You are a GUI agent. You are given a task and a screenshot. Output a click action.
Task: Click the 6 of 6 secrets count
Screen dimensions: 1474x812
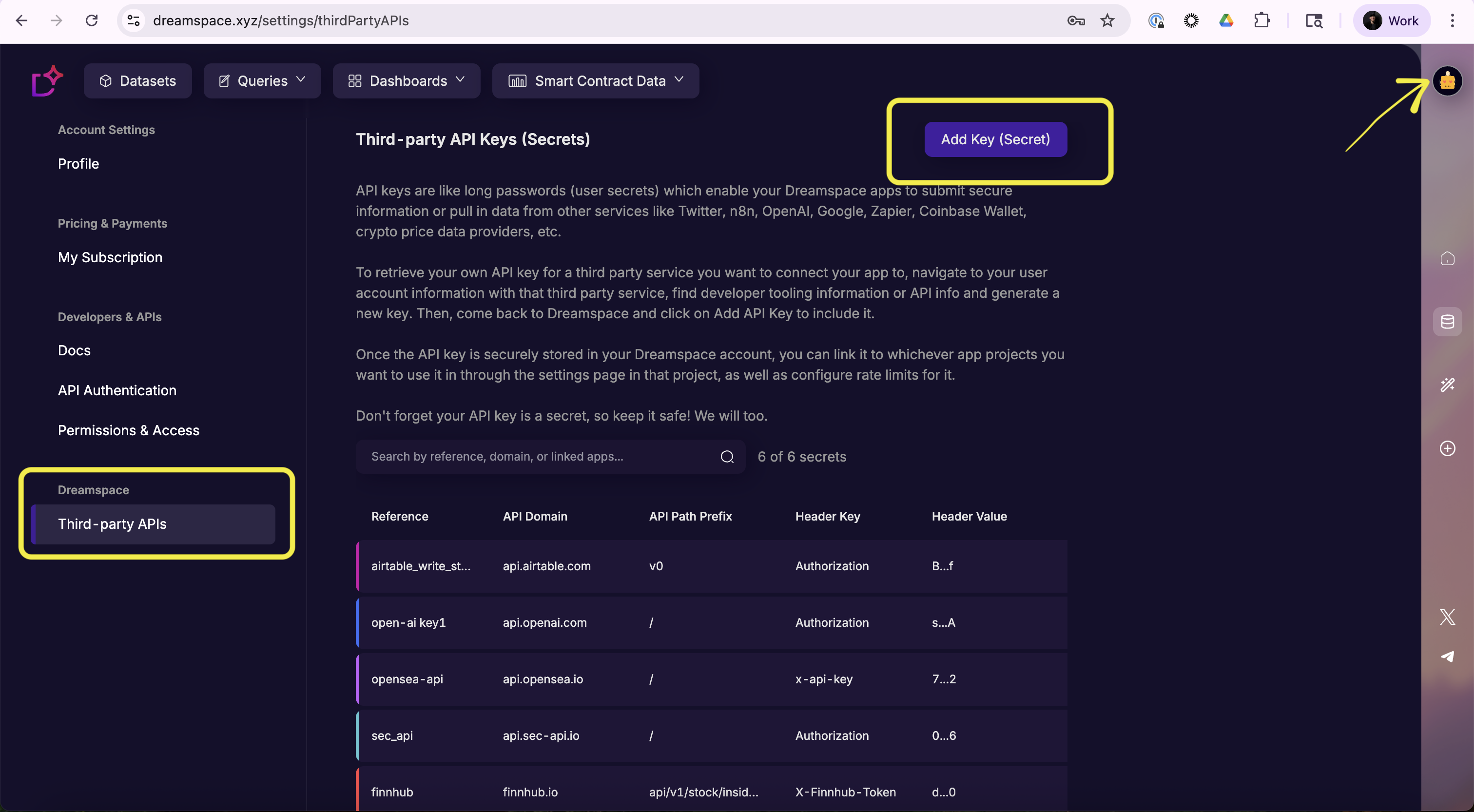point(802,456)
